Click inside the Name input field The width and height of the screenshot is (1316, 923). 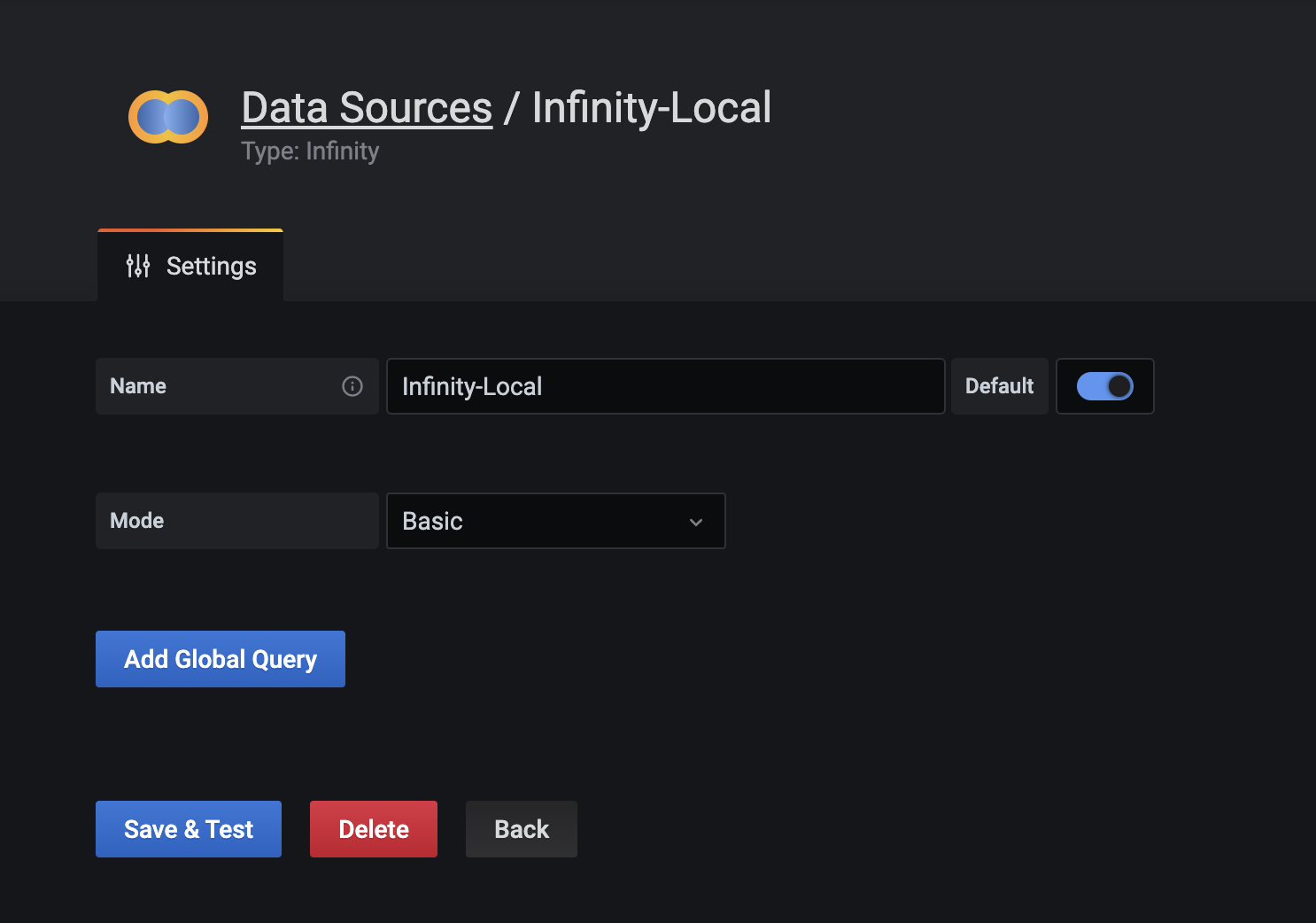click(664, 386)
